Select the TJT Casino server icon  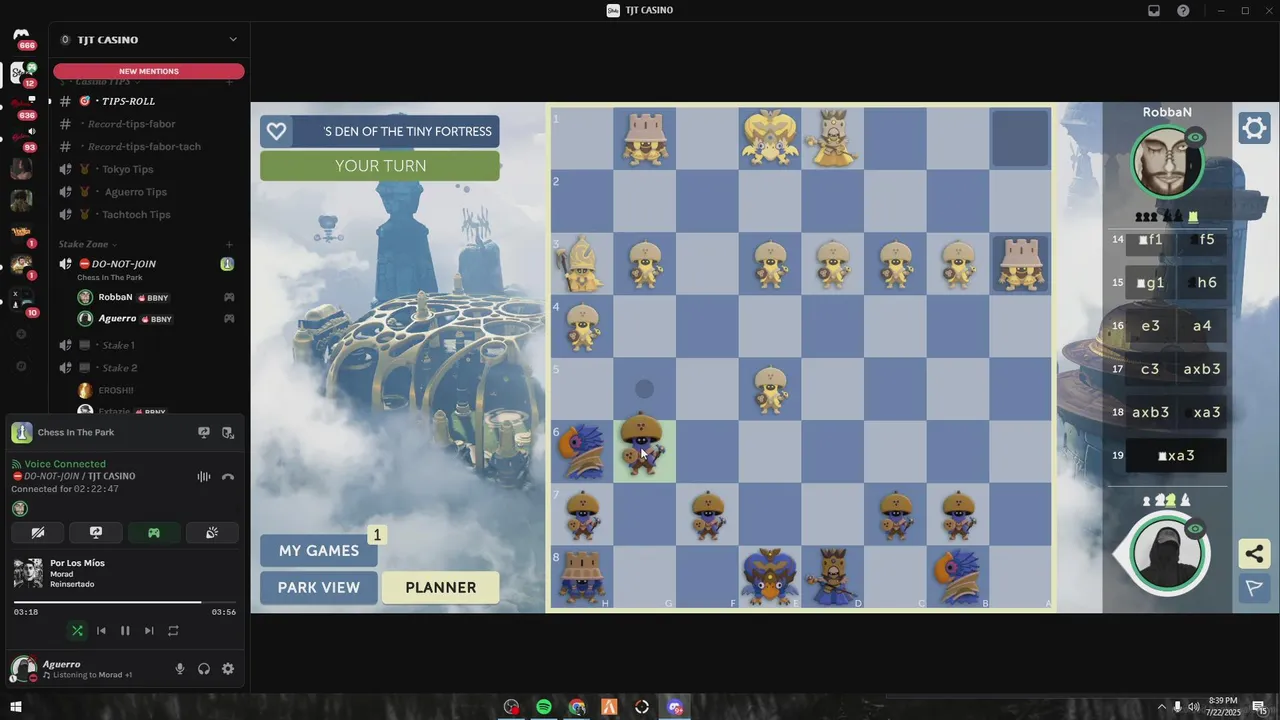19,72
